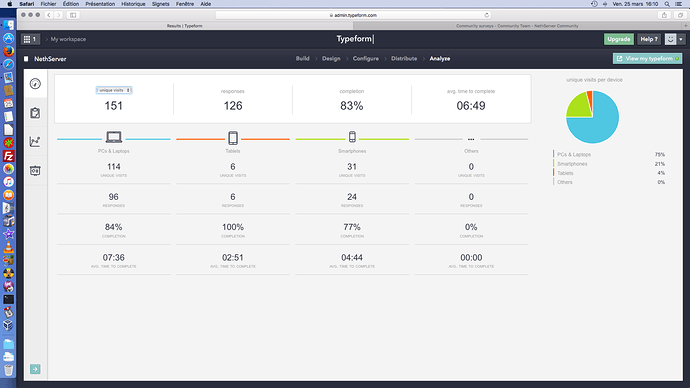This screenshot has height=388, width=690.
Task: Switch to the Build step
Action: (302, 59)
